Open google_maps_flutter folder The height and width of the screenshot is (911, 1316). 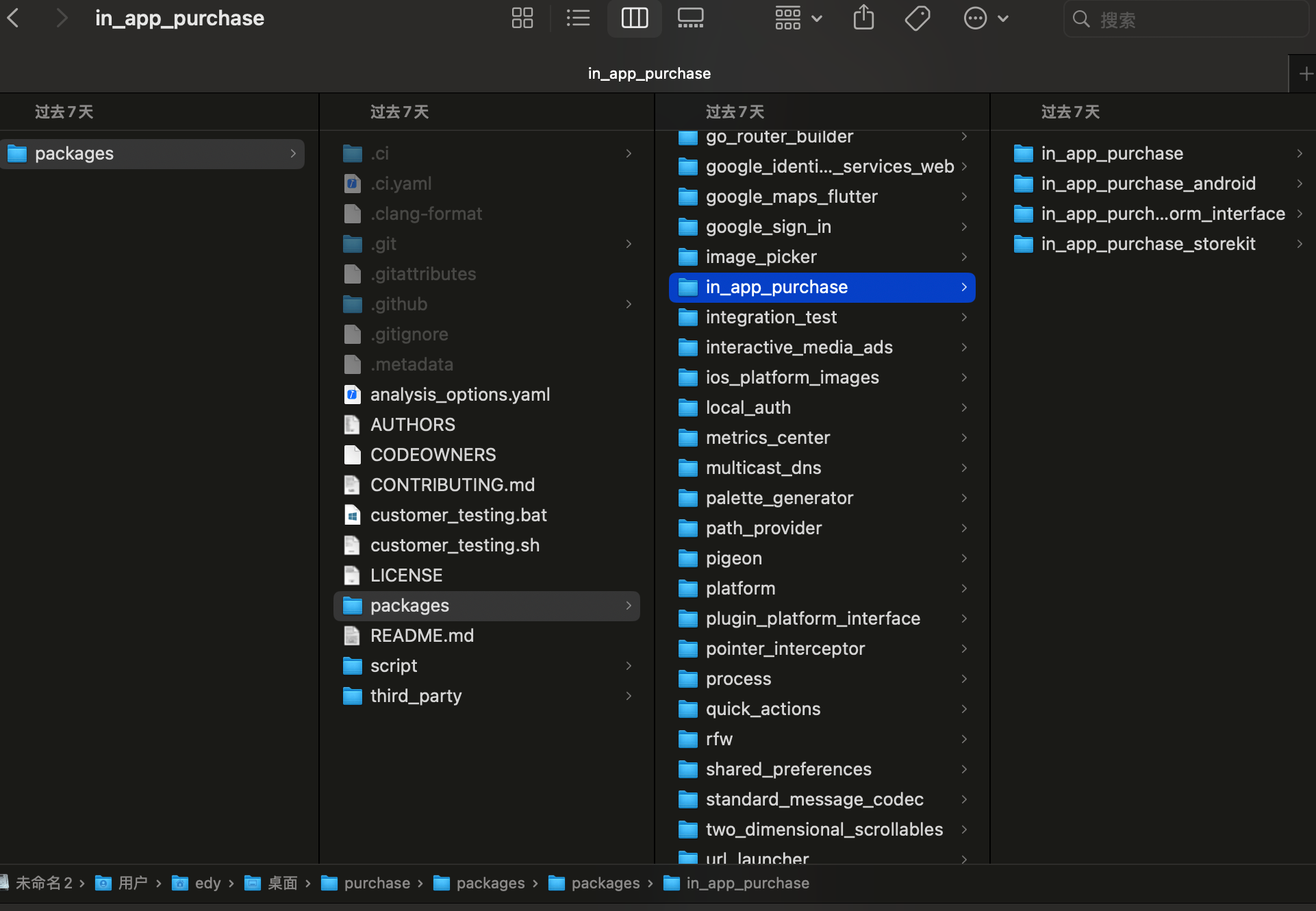(x=822, y=197)
